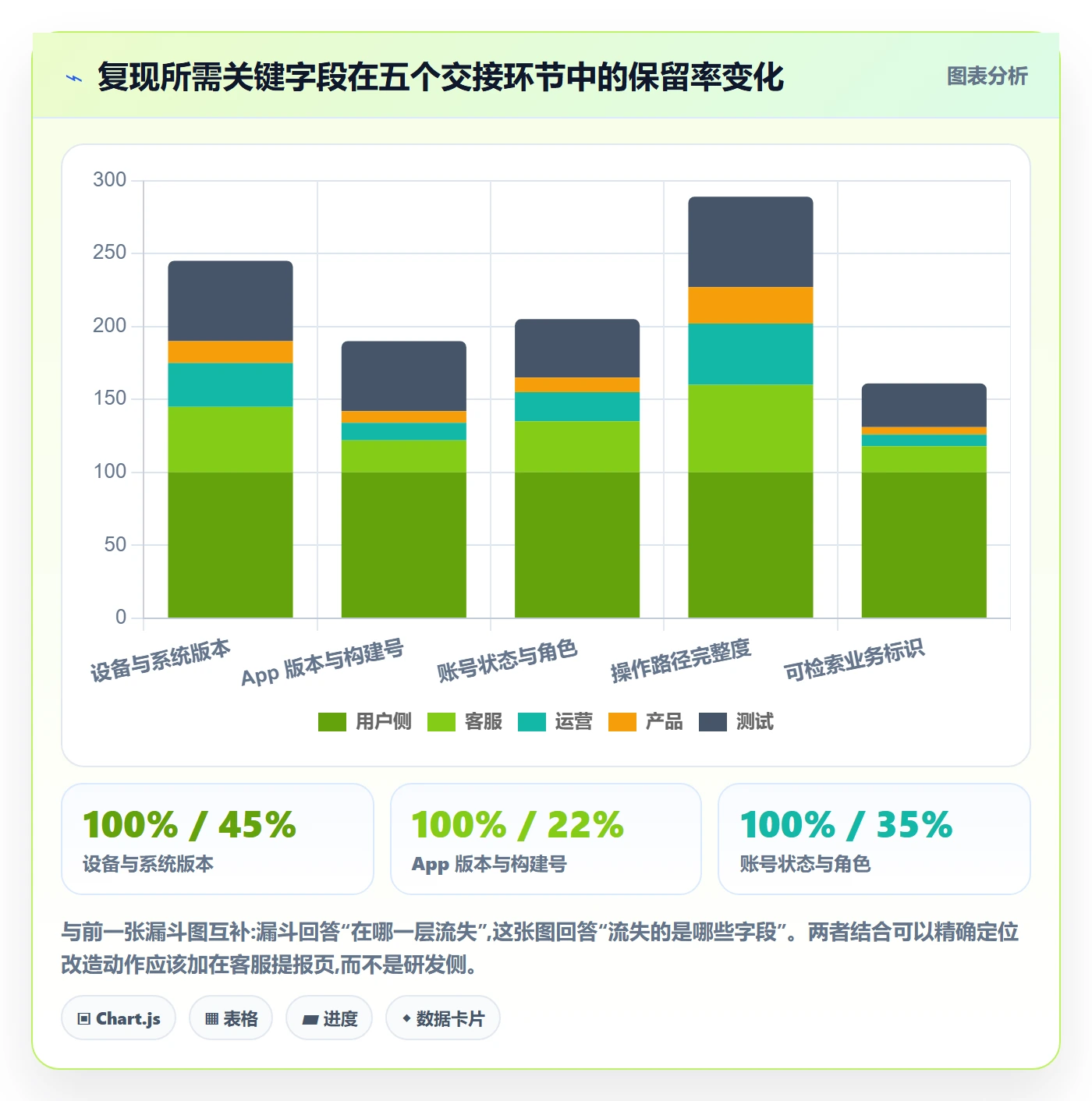Click the chart title 复现所需关键字段在五个交接环节中的保留率变化
This screenshot has width=1092, height=1101.
(x=441, y=77)
